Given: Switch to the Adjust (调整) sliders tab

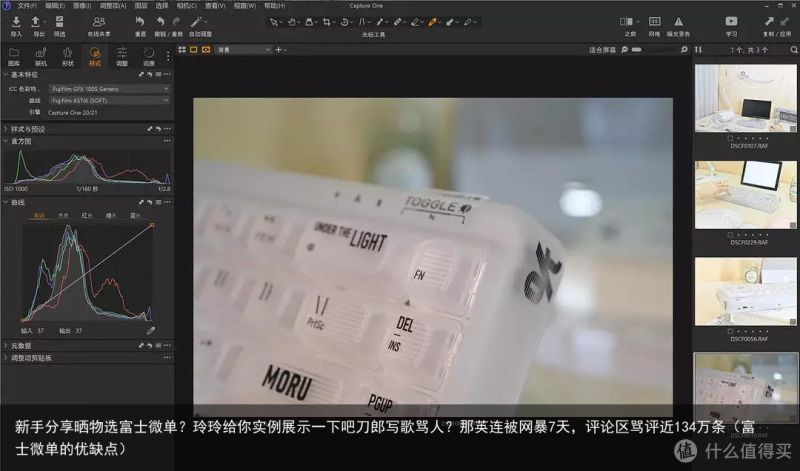Looking at the screenshot, I should (122, 56).
